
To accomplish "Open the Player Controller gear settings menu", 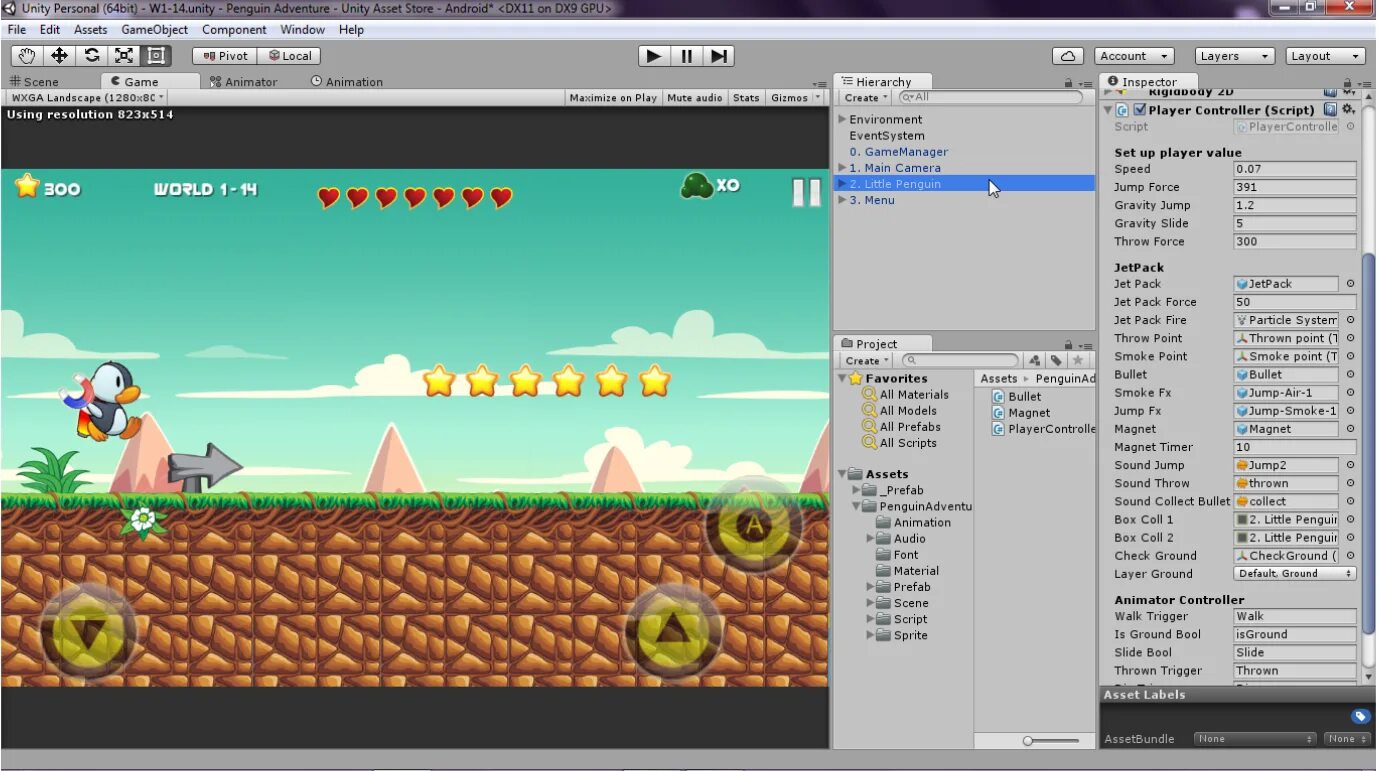I will click(1348, 110).
